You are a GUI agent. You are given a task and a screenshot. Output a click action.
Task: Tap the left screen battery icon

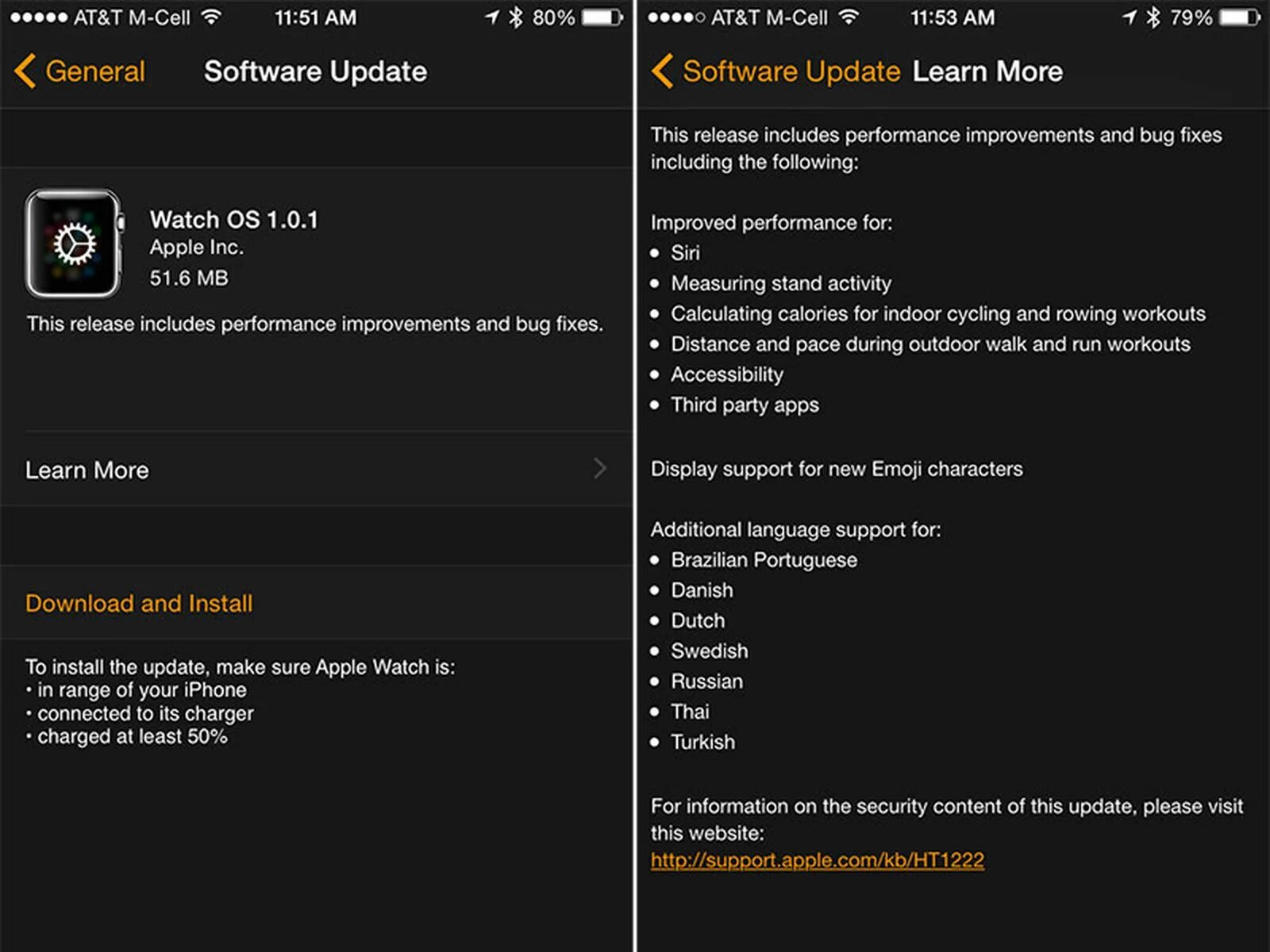point(602,17)
